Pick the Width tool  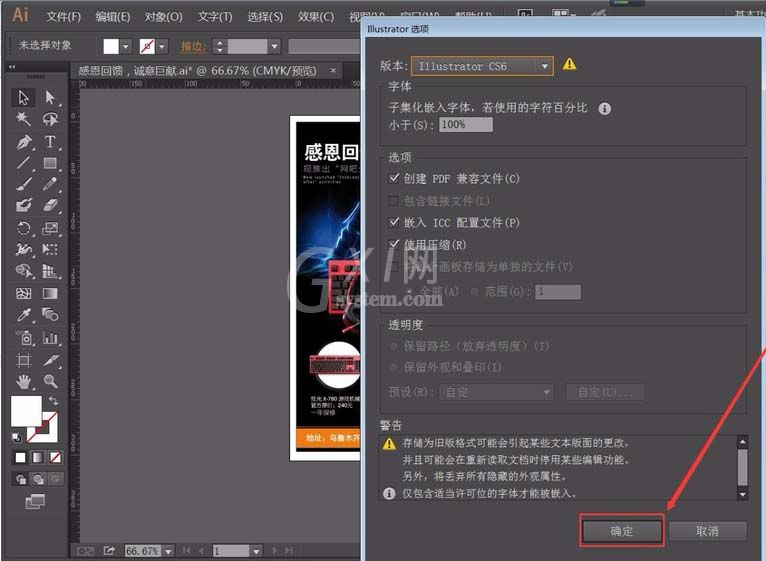pyautogui.click(x=23, y=249)
